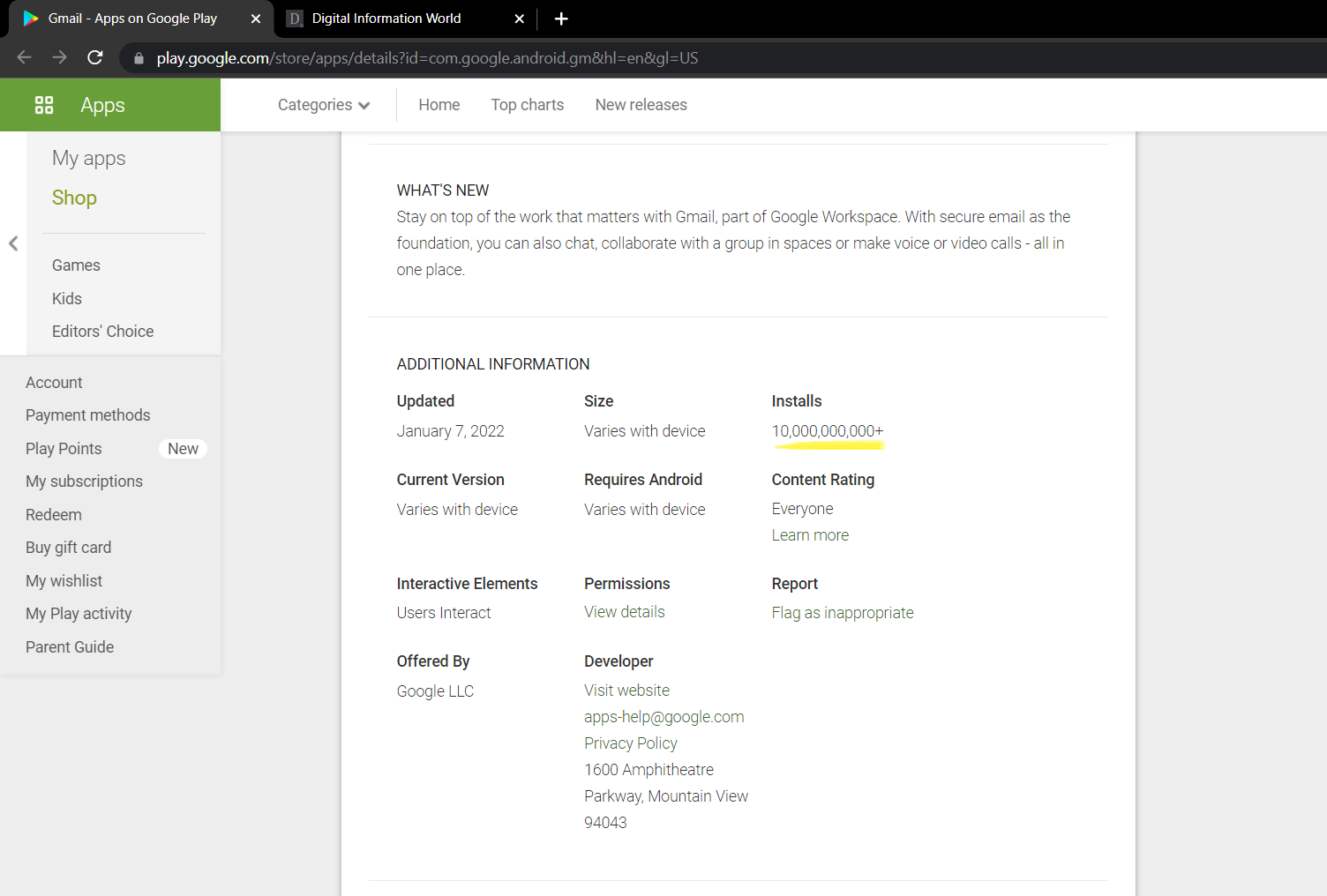Open Editors' Choice
1327x896 pixels.
(x=103, y=332)
